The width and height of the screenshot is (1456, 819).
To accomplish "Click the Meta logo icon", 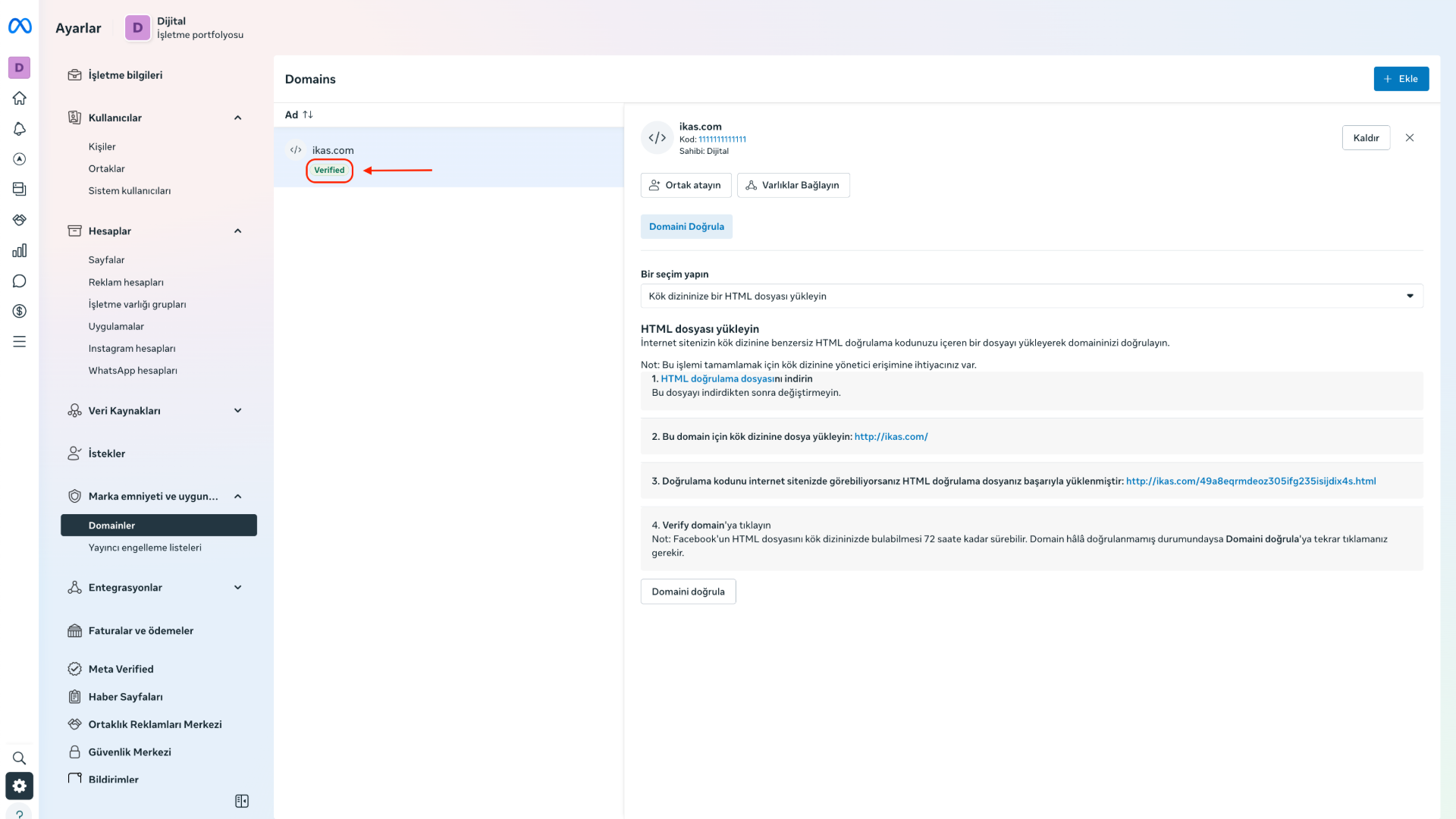I will [x=20, y=27].
